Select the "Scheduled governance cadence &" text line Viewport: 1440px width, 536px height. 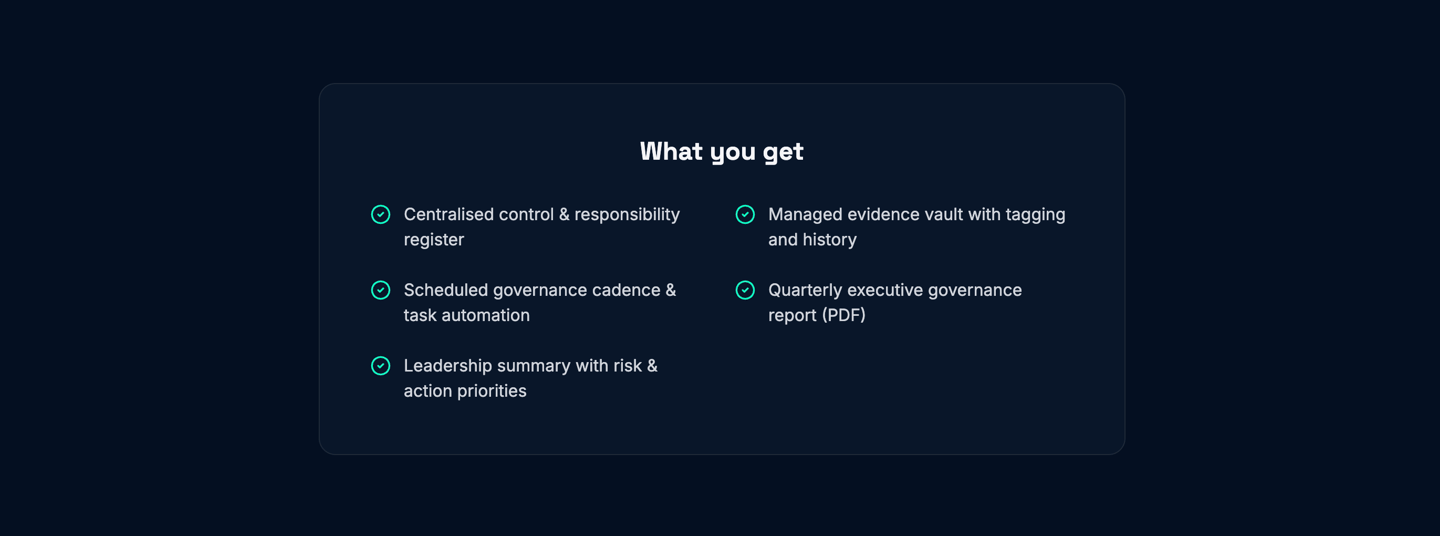(539, 290)
